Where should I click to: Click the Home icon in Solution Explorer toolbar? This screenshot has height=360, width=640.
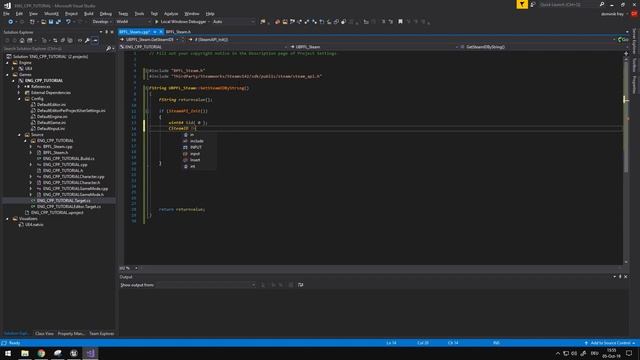coord(22,40)
